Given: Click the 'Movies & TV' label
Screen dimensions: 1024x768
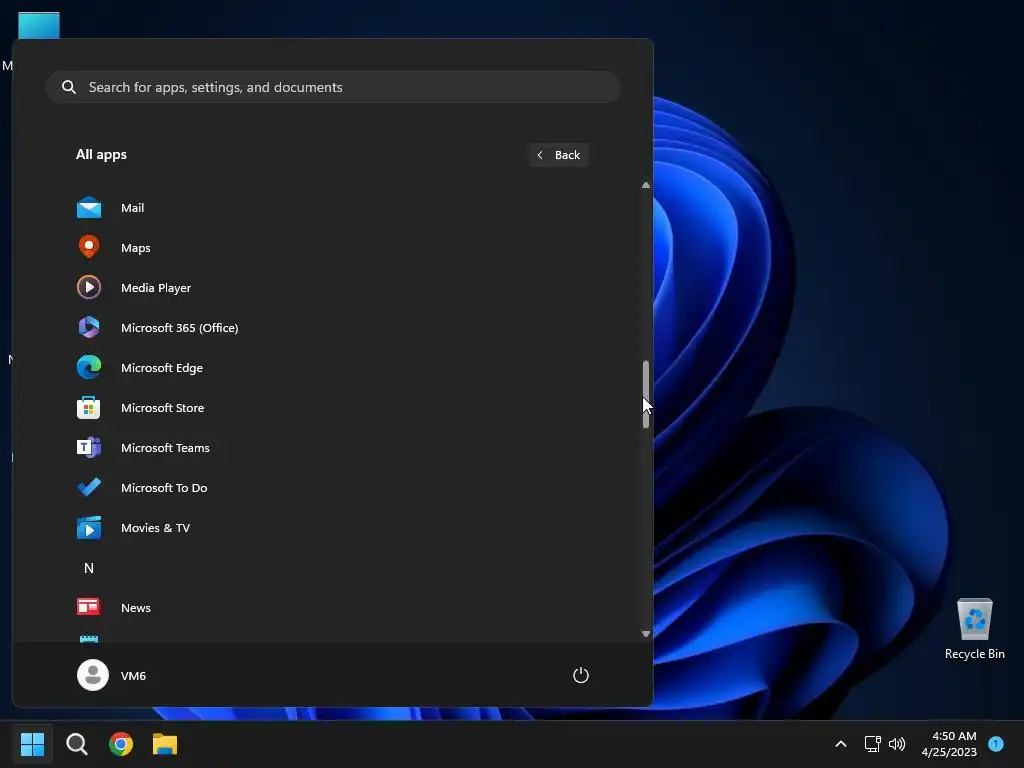Looking at the screenshot, I should coord(155,528).
